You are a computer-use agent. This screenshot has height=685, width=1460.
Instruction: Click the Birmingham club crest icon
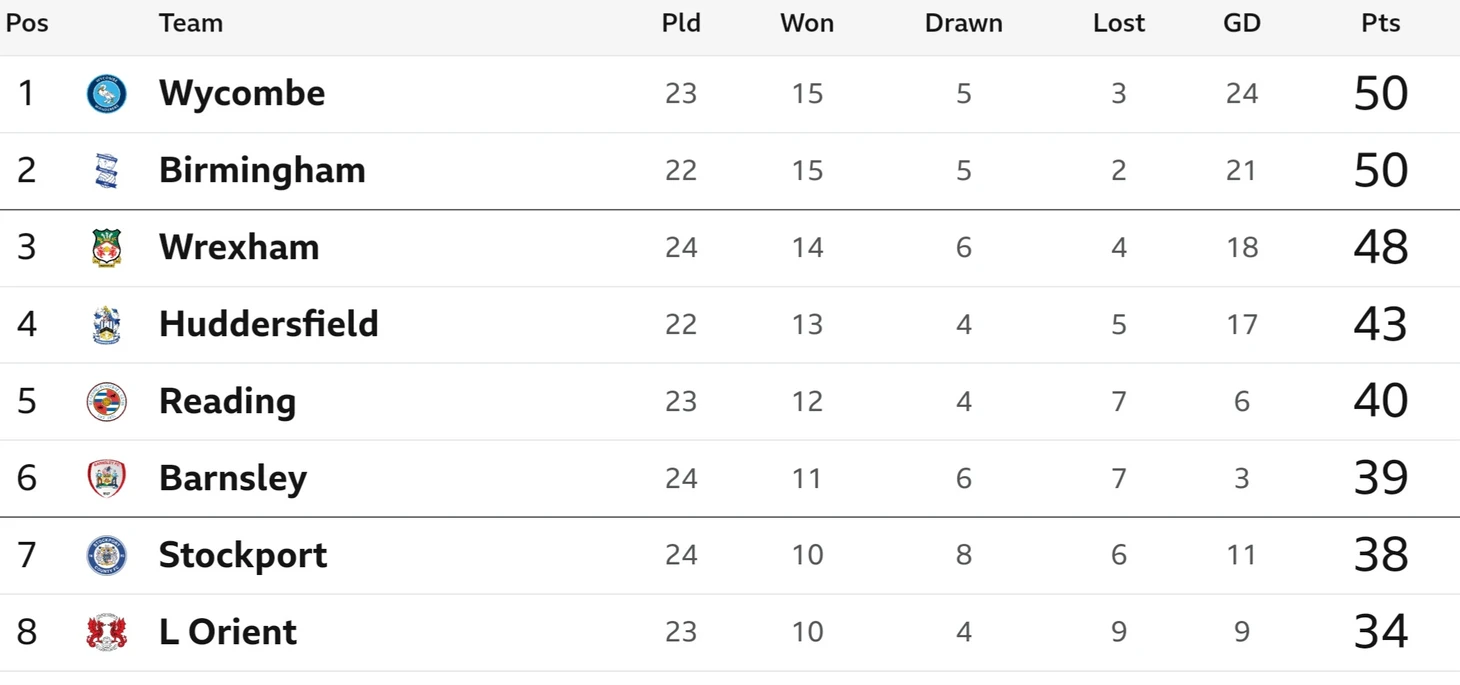pos(106,171)
